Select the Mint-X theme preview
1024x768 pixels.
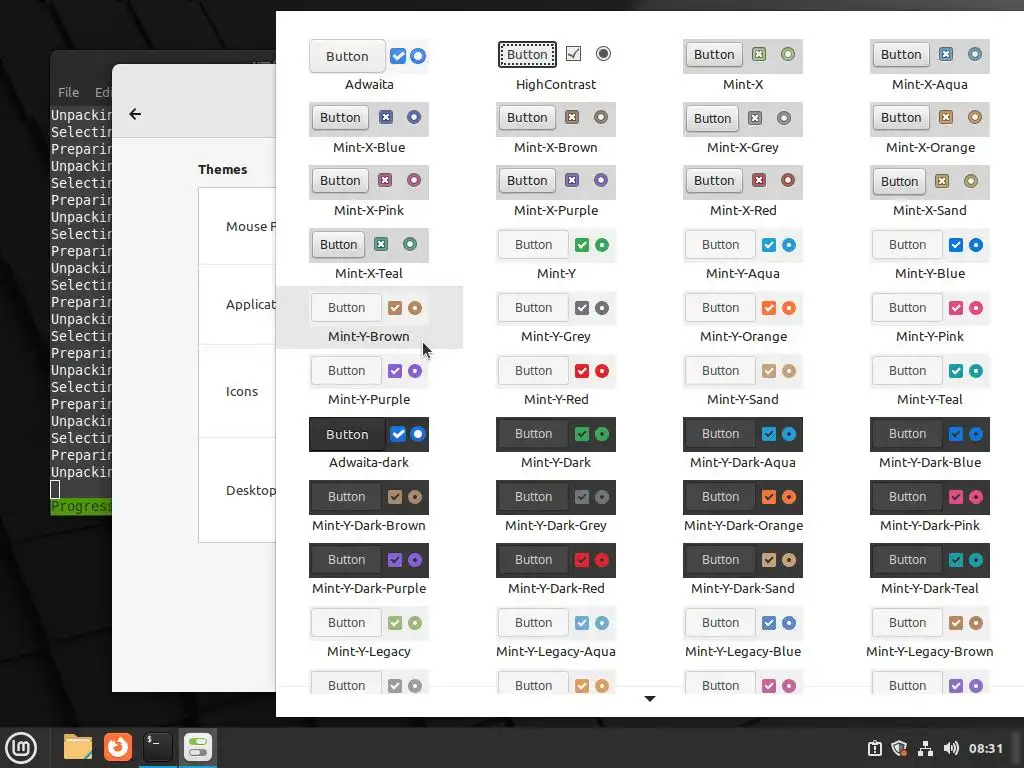[x=743, y=66]
